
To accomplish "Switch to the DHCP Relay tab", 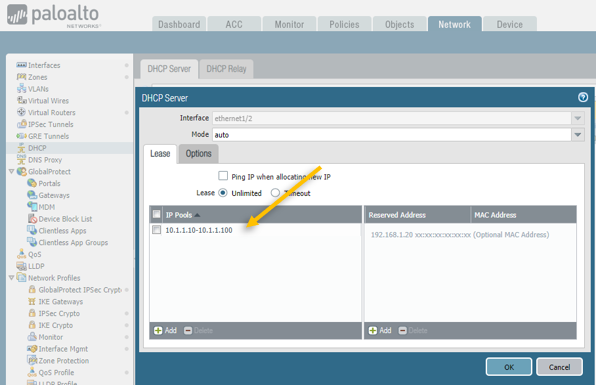I will click(x=226, y=69).
